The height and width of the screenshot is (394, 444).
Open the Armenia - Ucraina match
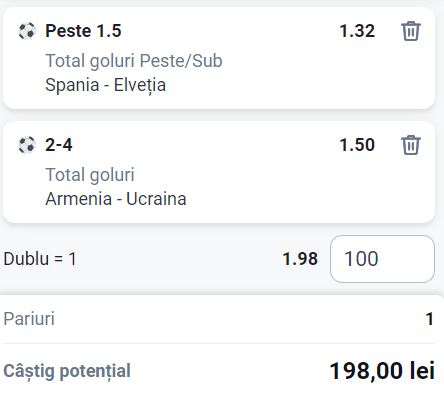[x=116, y=199]
